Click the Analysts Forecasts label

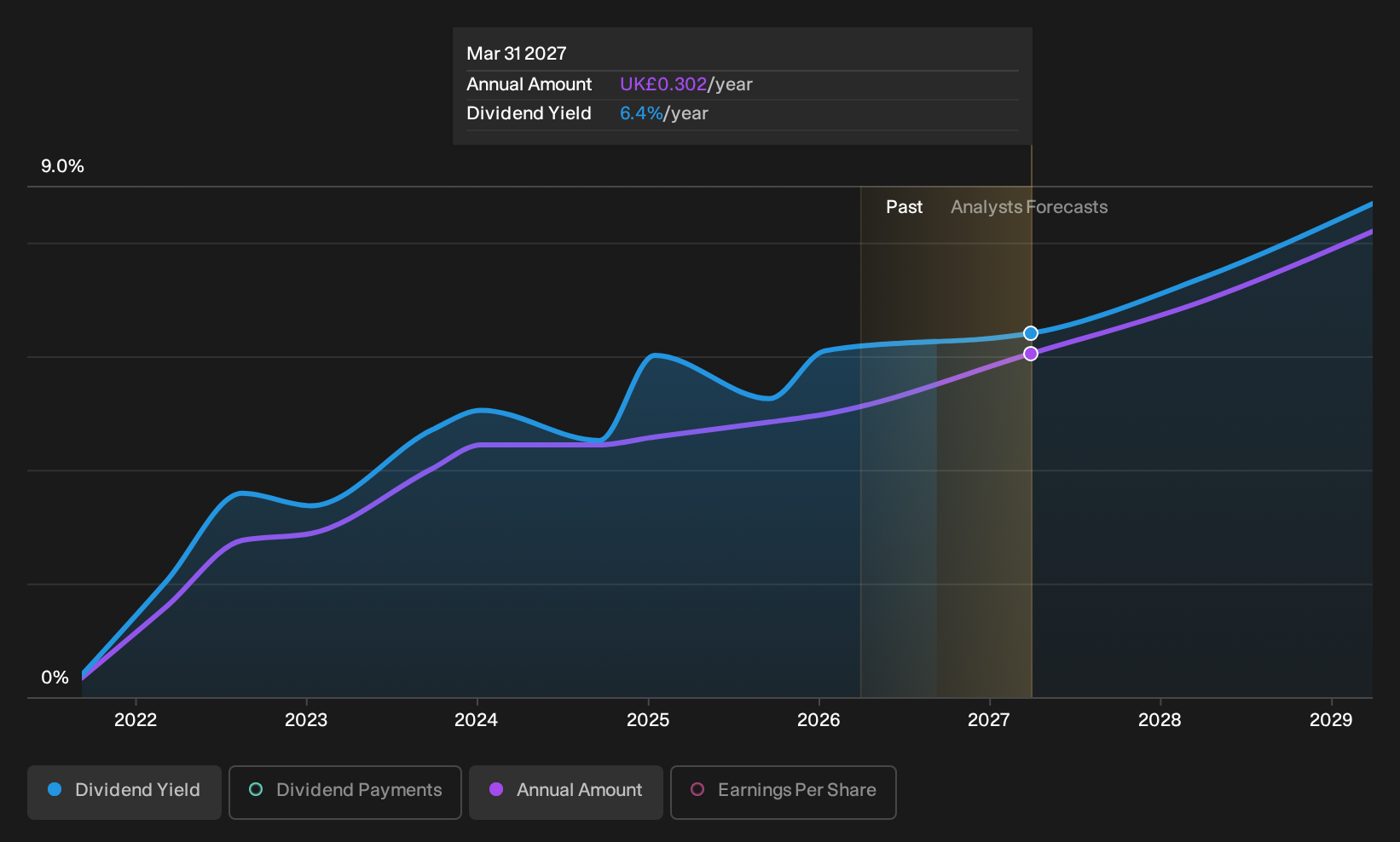[x=1029, y=207]
